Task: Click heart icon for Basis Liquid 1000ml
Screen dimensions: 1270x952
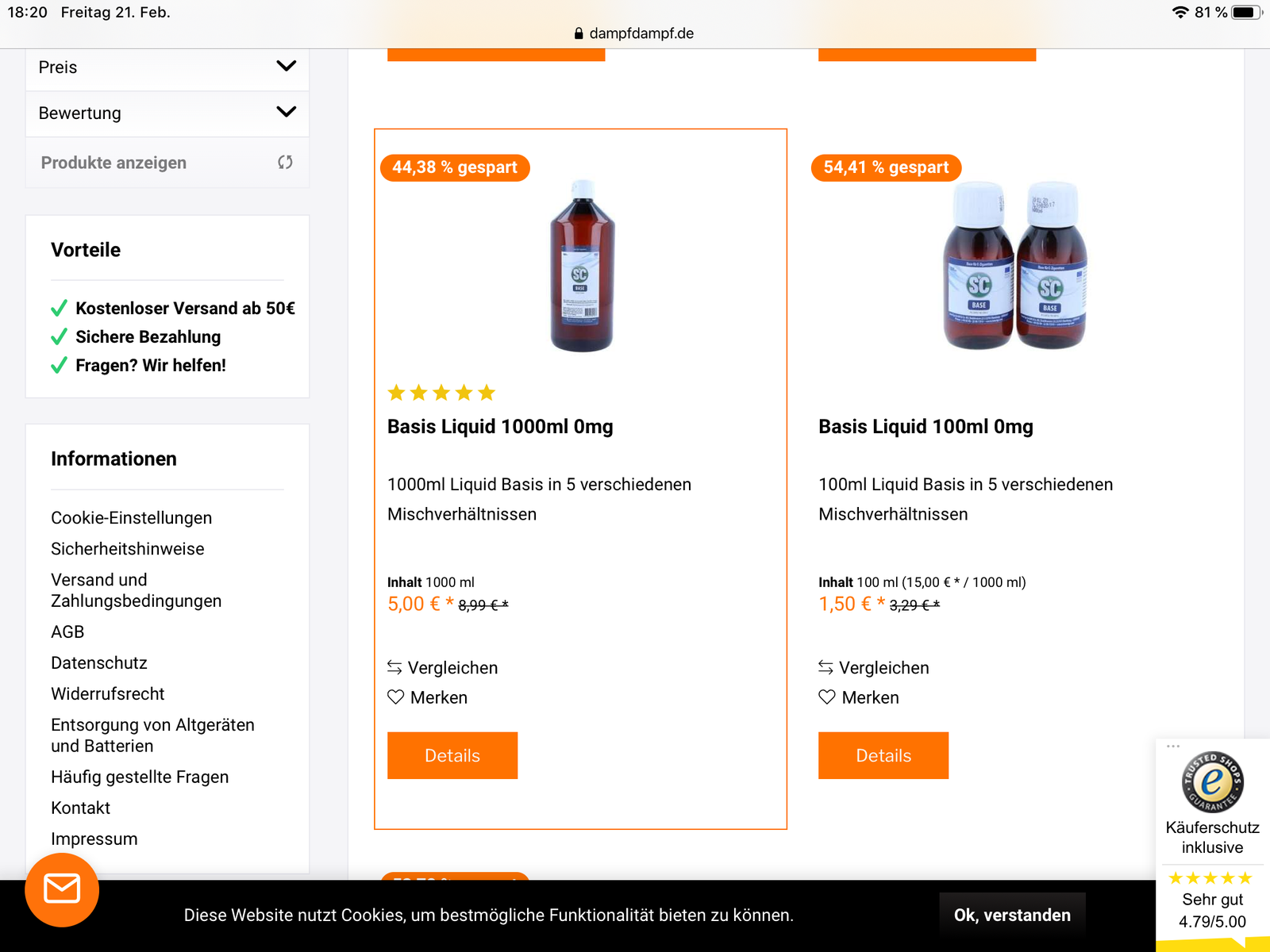Action: (x=395, y=697)
